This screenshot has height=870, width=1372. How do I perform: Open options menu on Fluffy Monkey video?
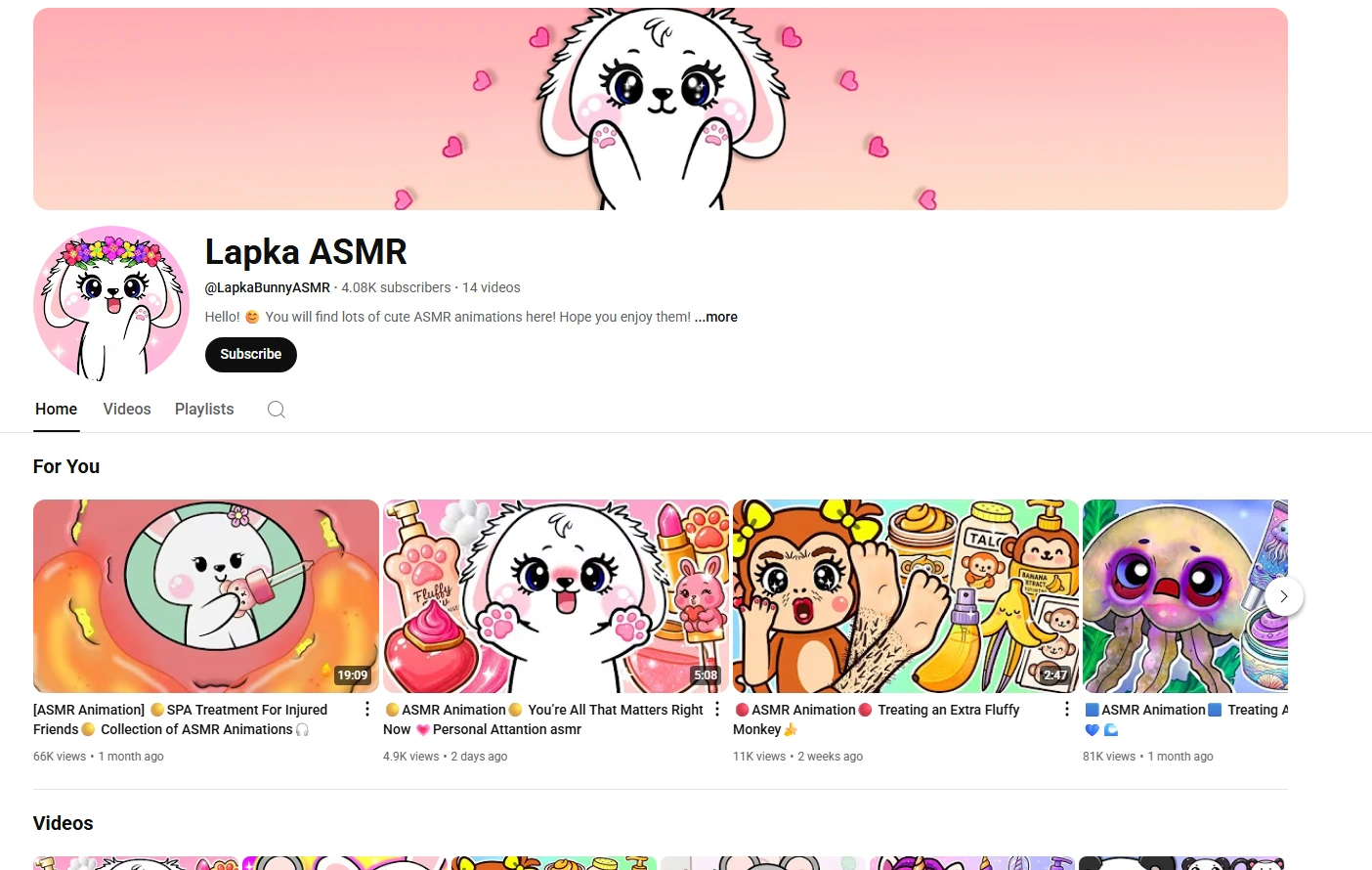pyautogui.click(x=1066, y=708)
